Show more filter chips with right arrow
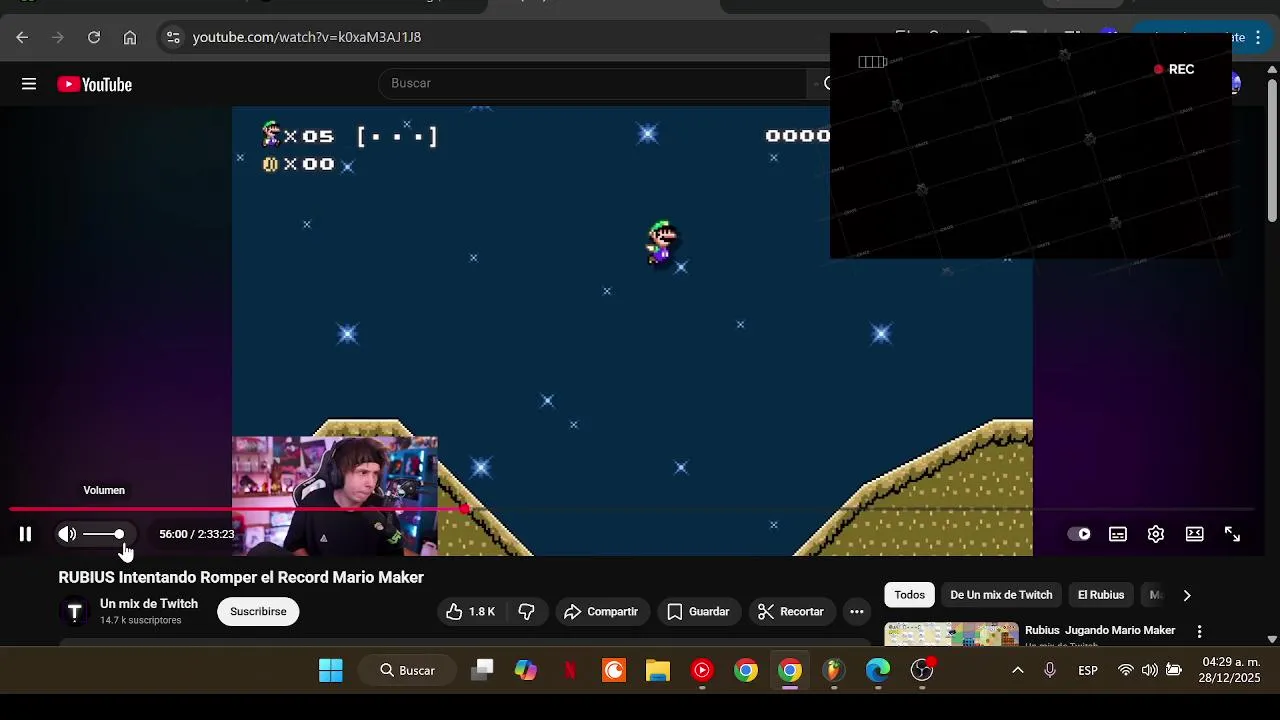Screen dimensions: 1280x720 pyautogui.click(x=1187, y=595)
